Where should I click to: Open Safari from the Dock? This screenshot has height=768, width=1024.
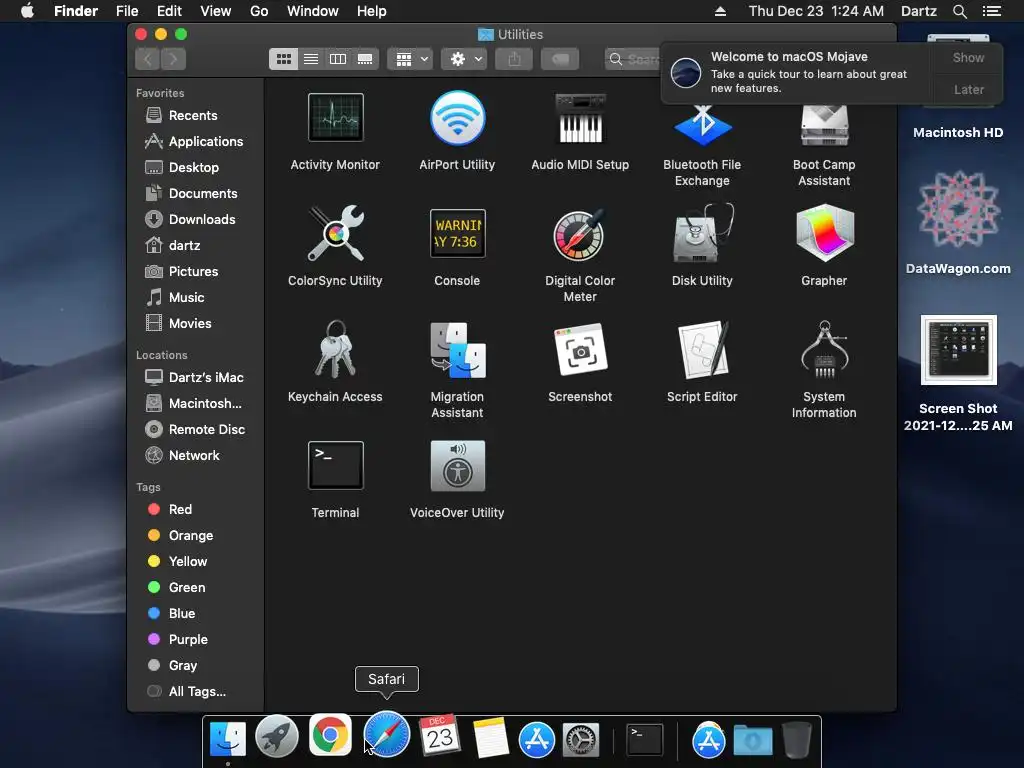coord(387,735)
